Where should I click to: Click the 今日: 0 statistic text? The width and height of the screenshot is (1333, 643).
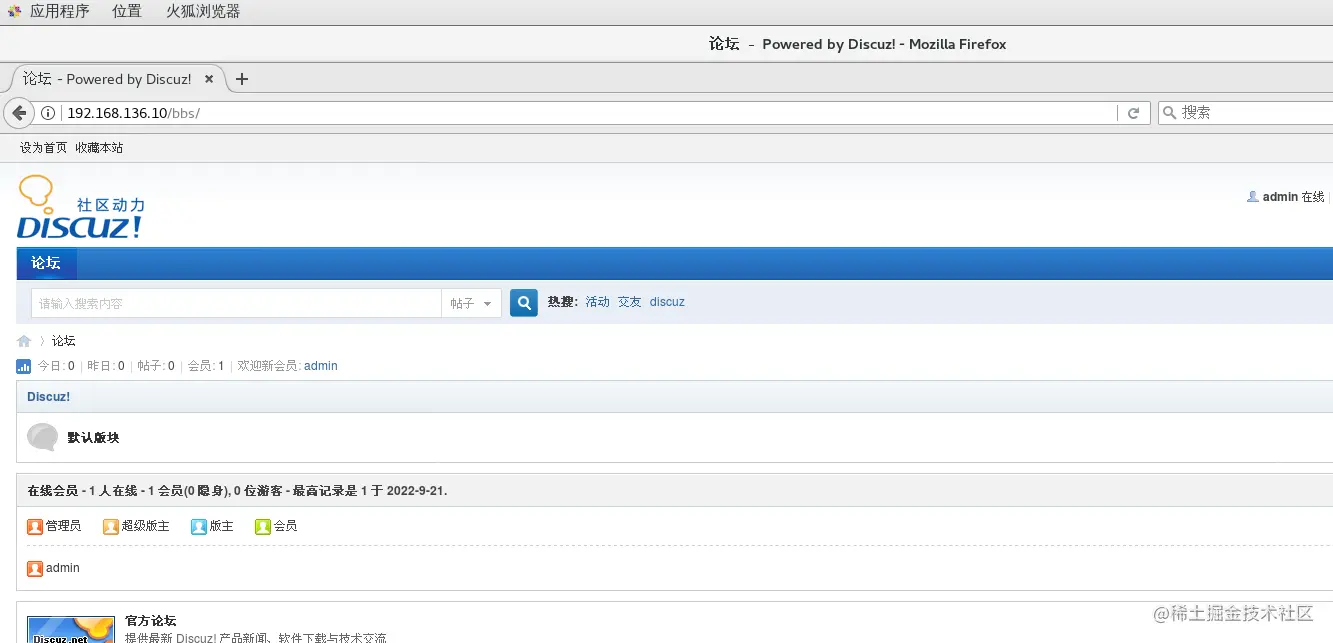click(56, 366)
